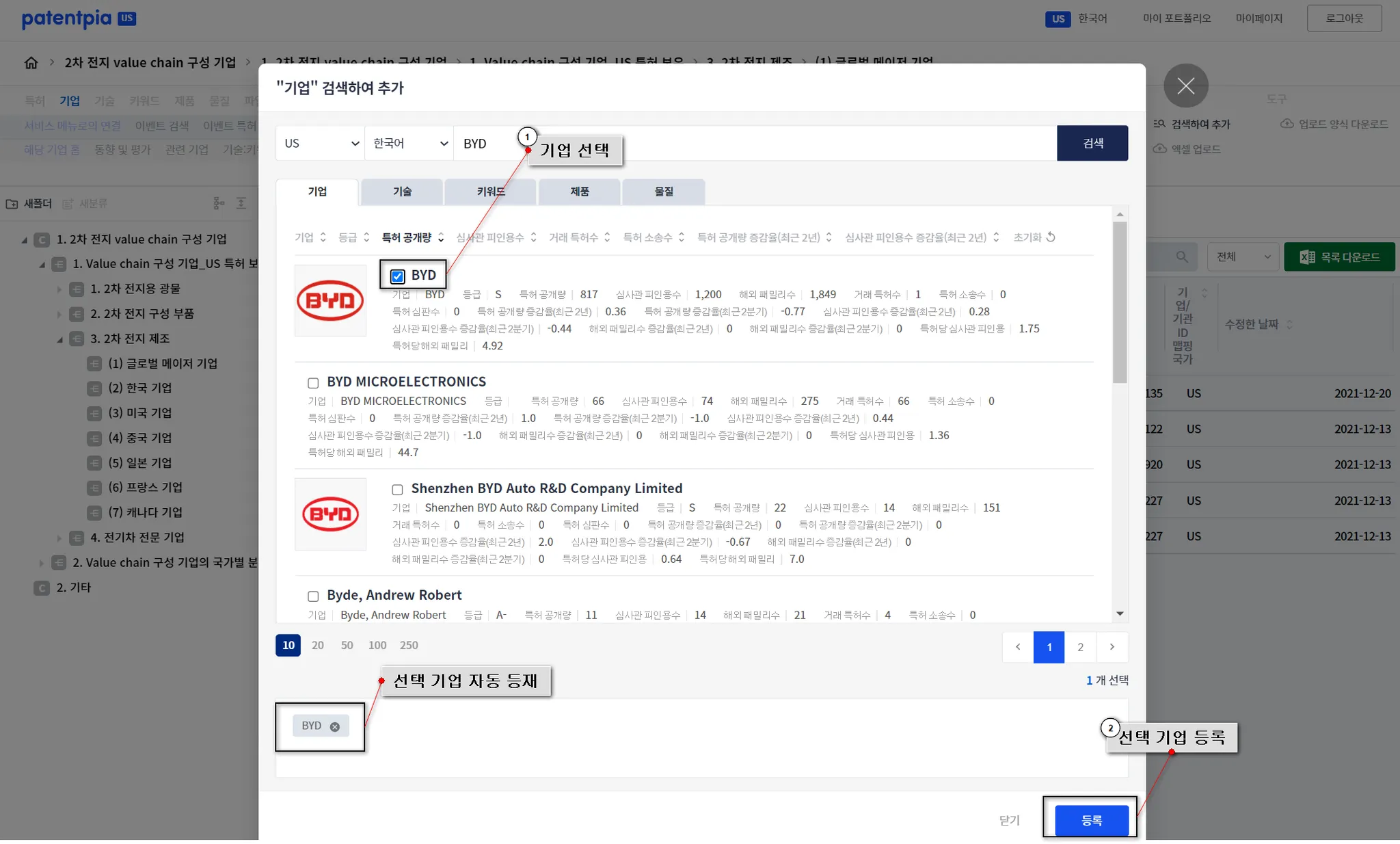Go to previous page arrow in pagination
The width and height of the screenshot is (1400, 844).
coord(1018,646)
